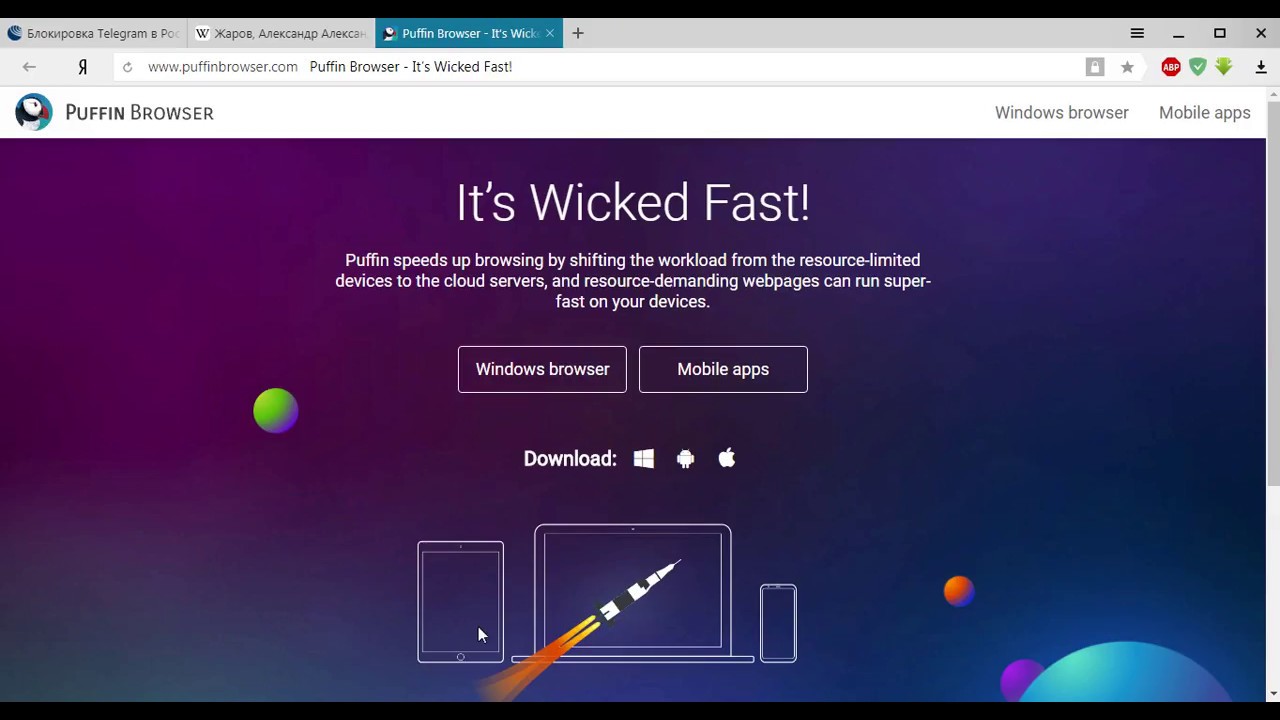The height and width of the screenshot is (720, 1280).
Task: Click the site protection lock icon
Action: 1095,67
